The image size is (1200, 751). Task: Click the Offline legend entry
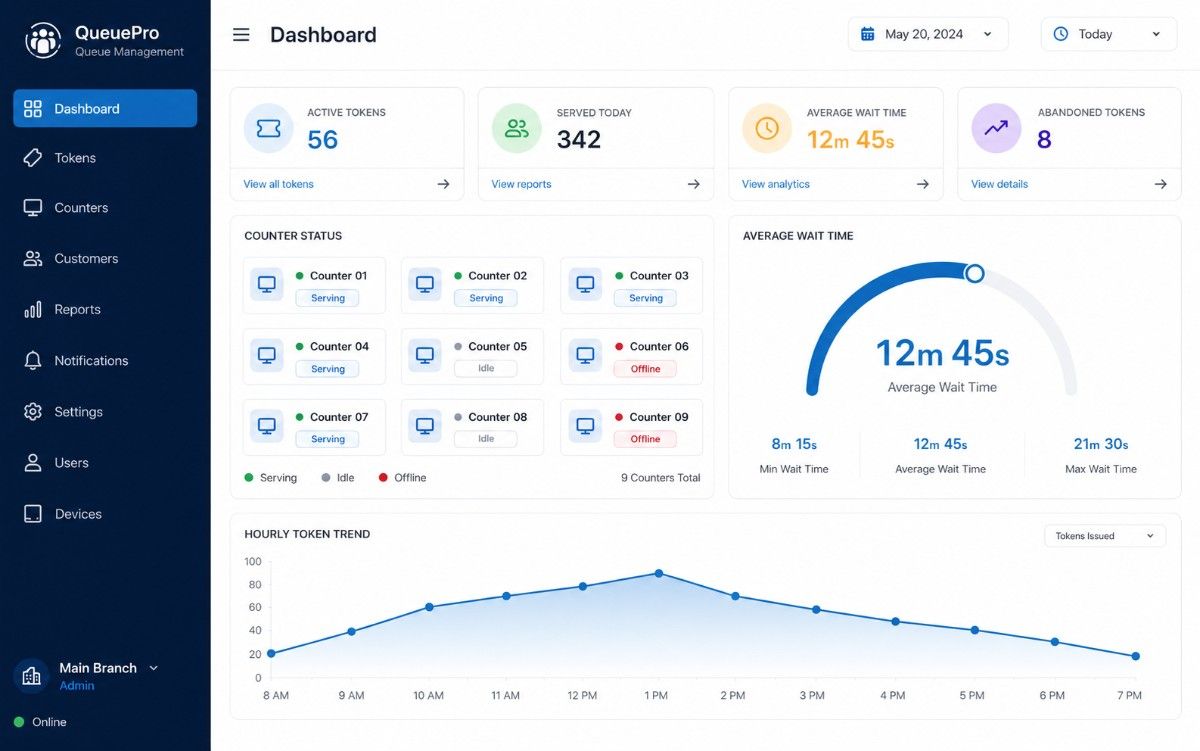click(402, 478)
